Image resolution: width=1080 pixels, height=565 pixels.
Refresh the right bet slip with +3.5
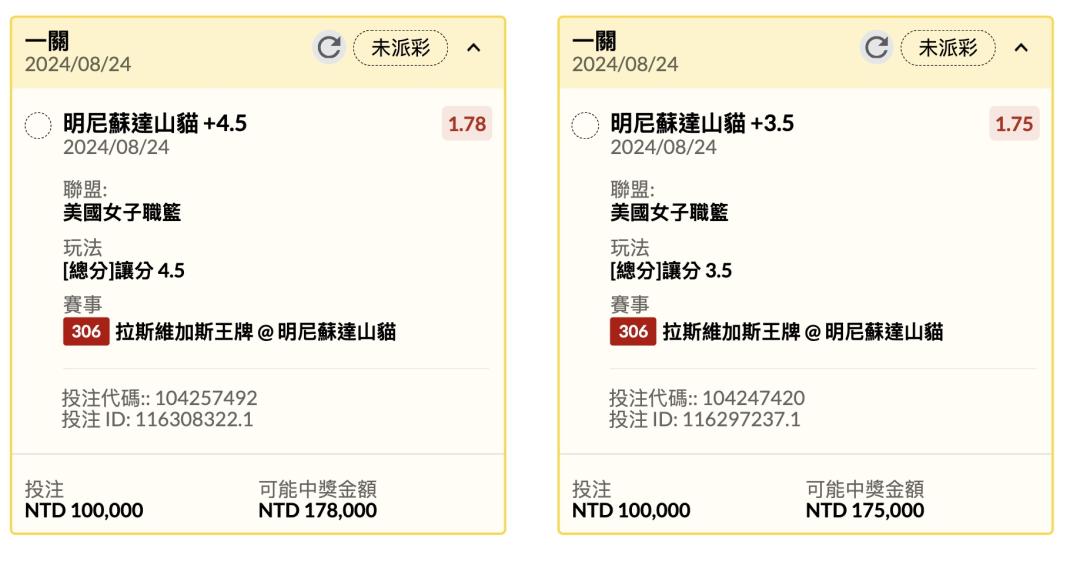pos(876,48)
